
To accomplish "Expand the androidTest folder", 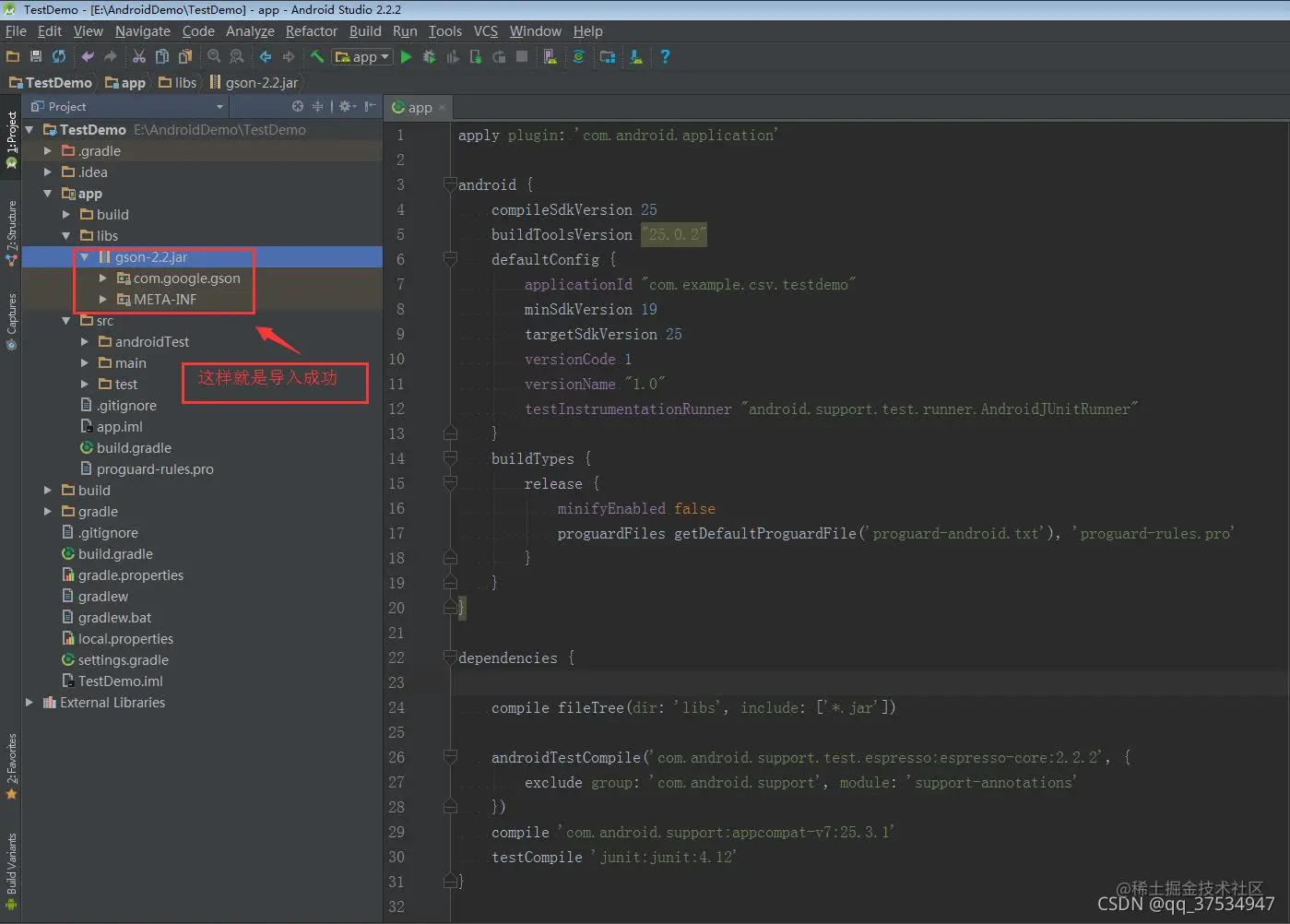I will click(85, 341).
